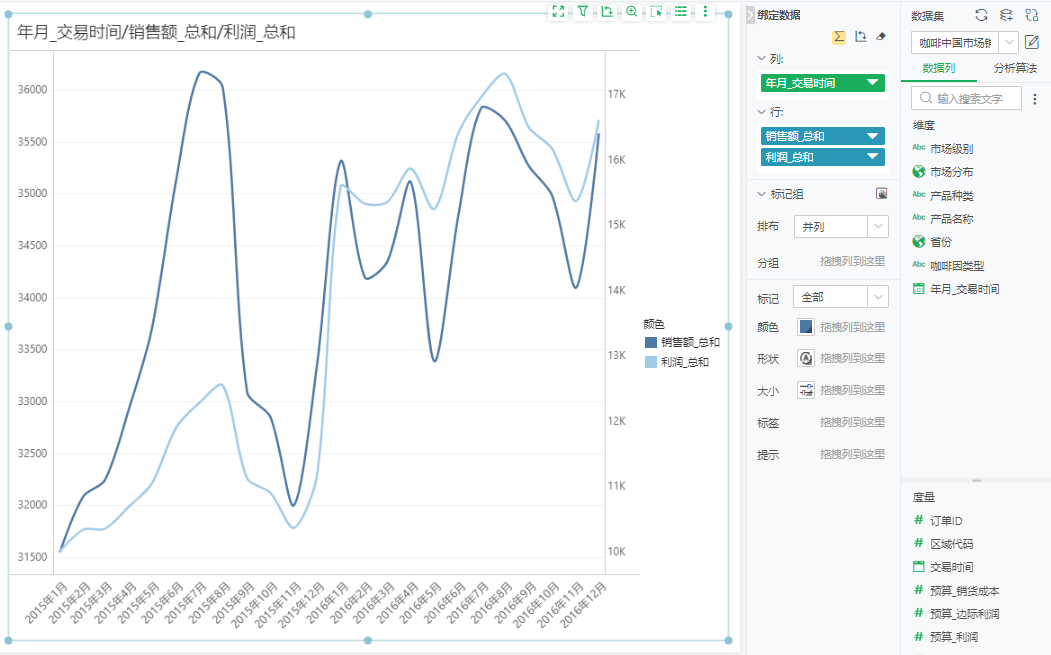Click the 提示 drop area 拖拽列到这里

point(852,455)
